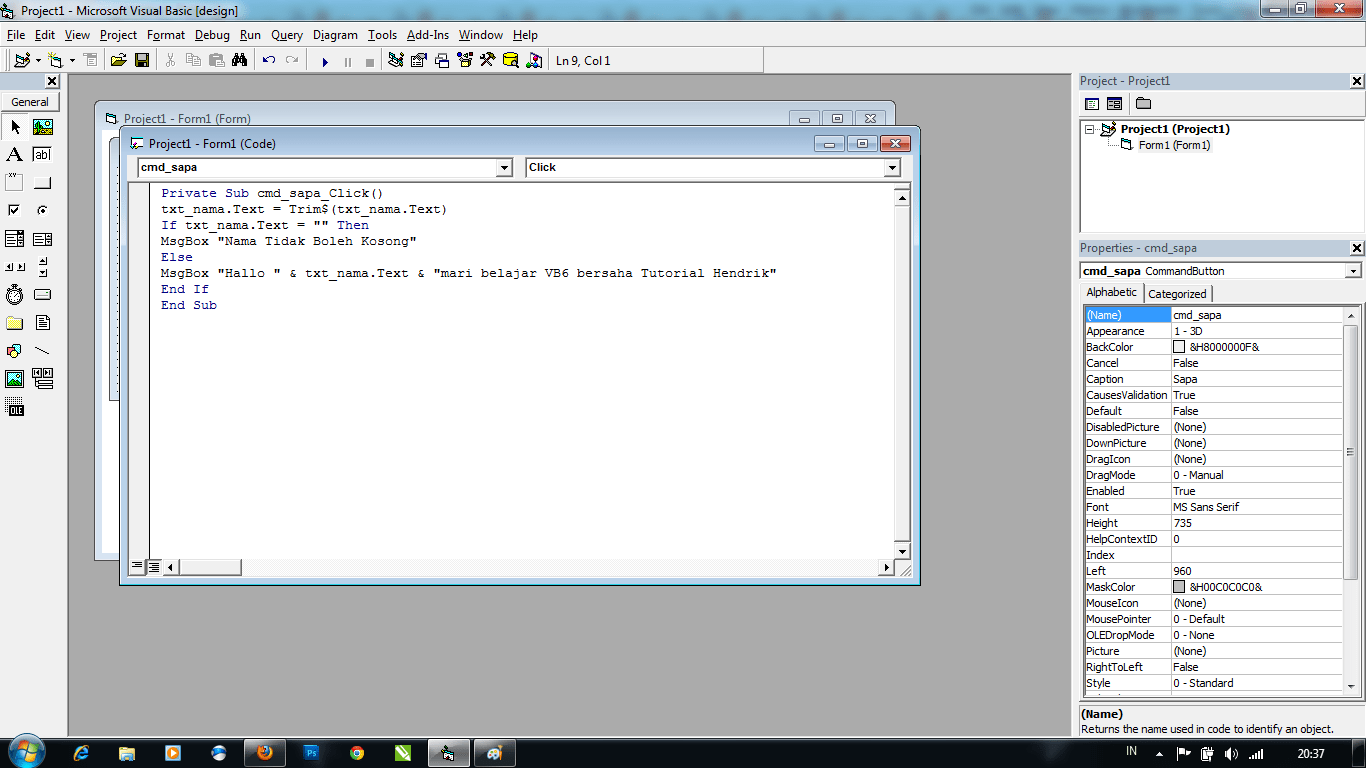Open the Properties Window toolbar icon
1366x768 pixels.
coord(419,61)
